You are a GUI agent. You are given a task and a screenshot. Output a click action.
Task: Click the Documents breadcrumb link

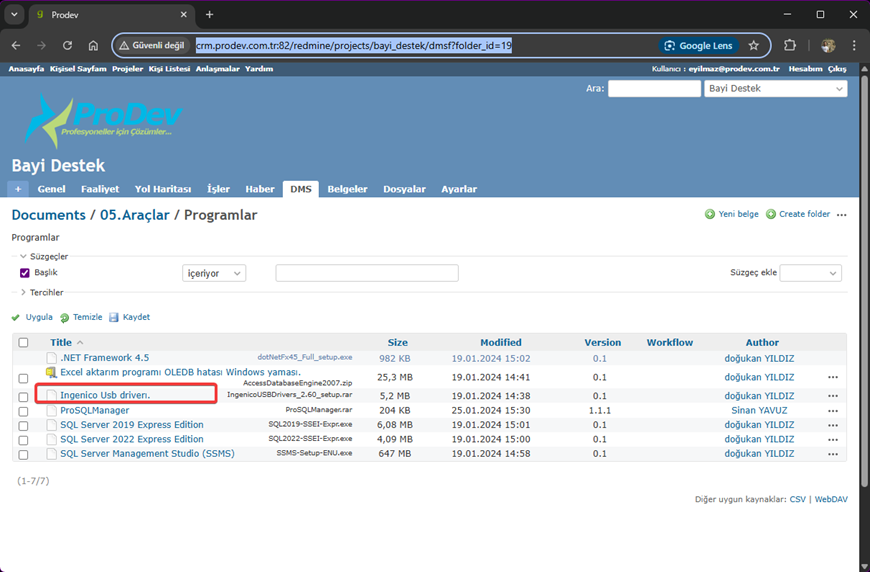click(49, 215)
